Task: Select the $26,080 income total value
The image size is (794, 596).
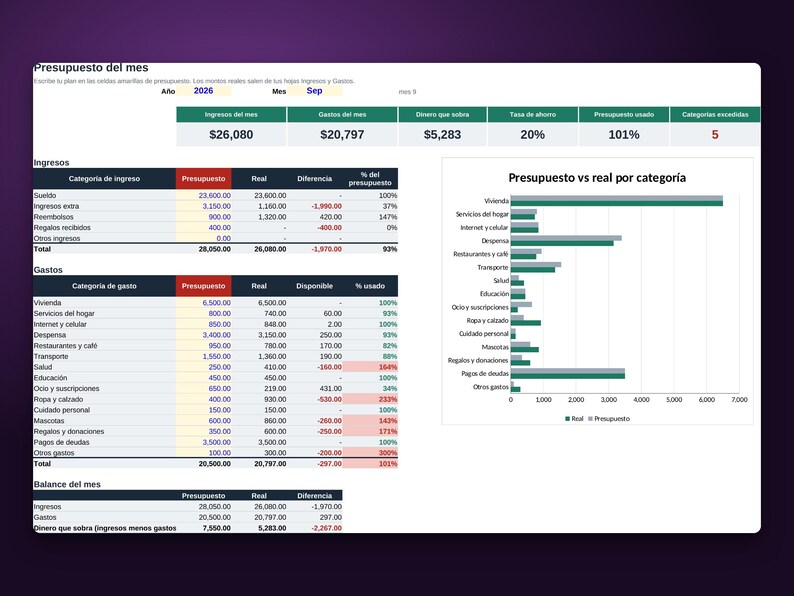Action: click(231, 135)
